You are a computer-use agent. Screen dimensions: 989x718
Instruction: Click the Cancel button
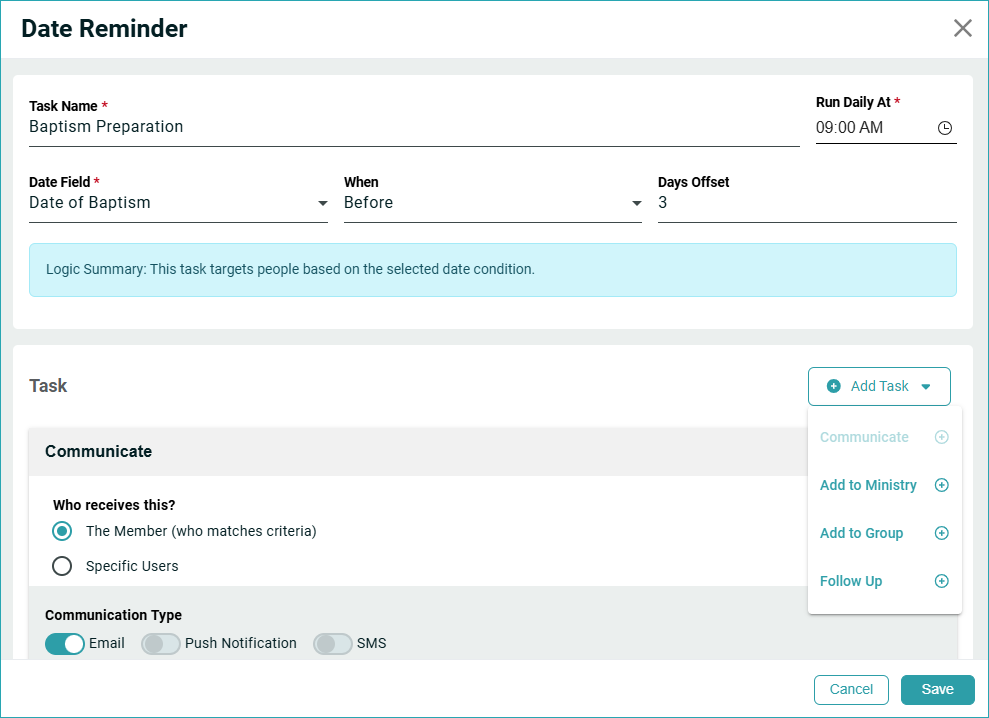pyautogui.click(x=851, y=689)
